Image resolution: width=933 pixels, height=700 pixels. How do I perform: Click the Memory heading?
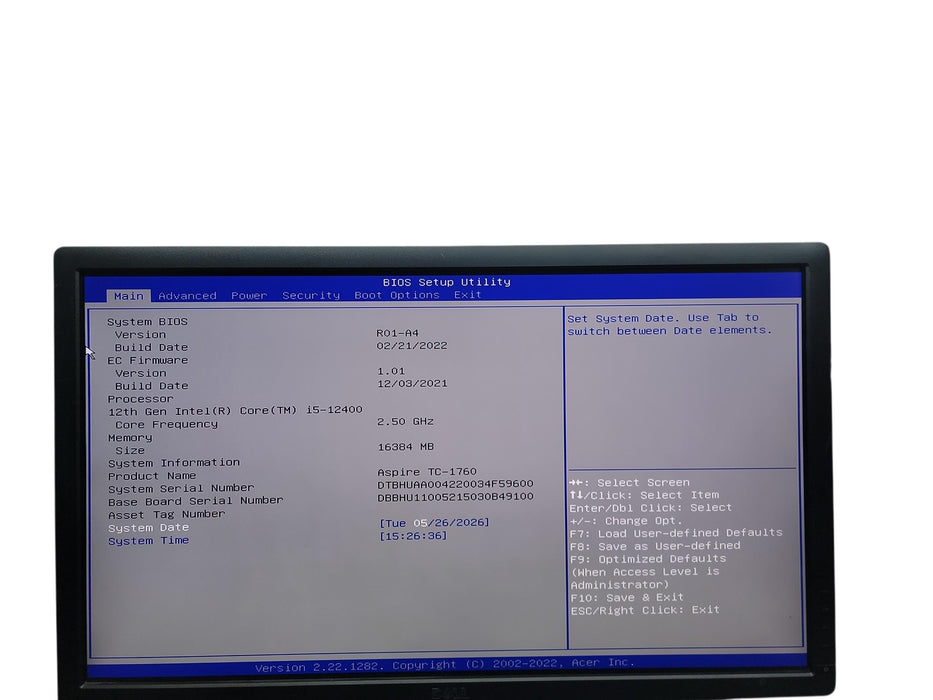(130, 438)
